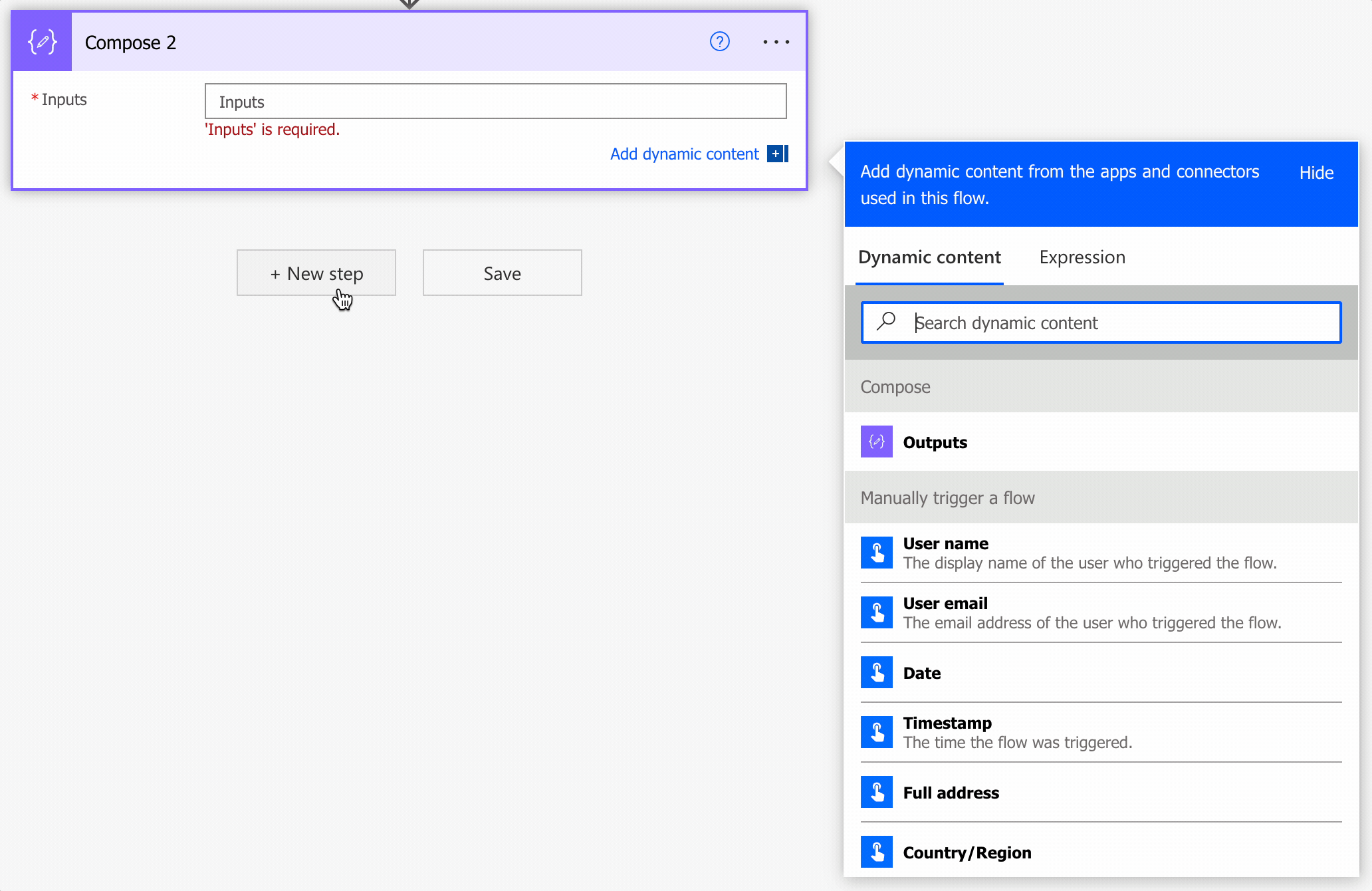Screen dimensions: 1372x891
Task: Click the New step button
Action: tap(316, 273)
